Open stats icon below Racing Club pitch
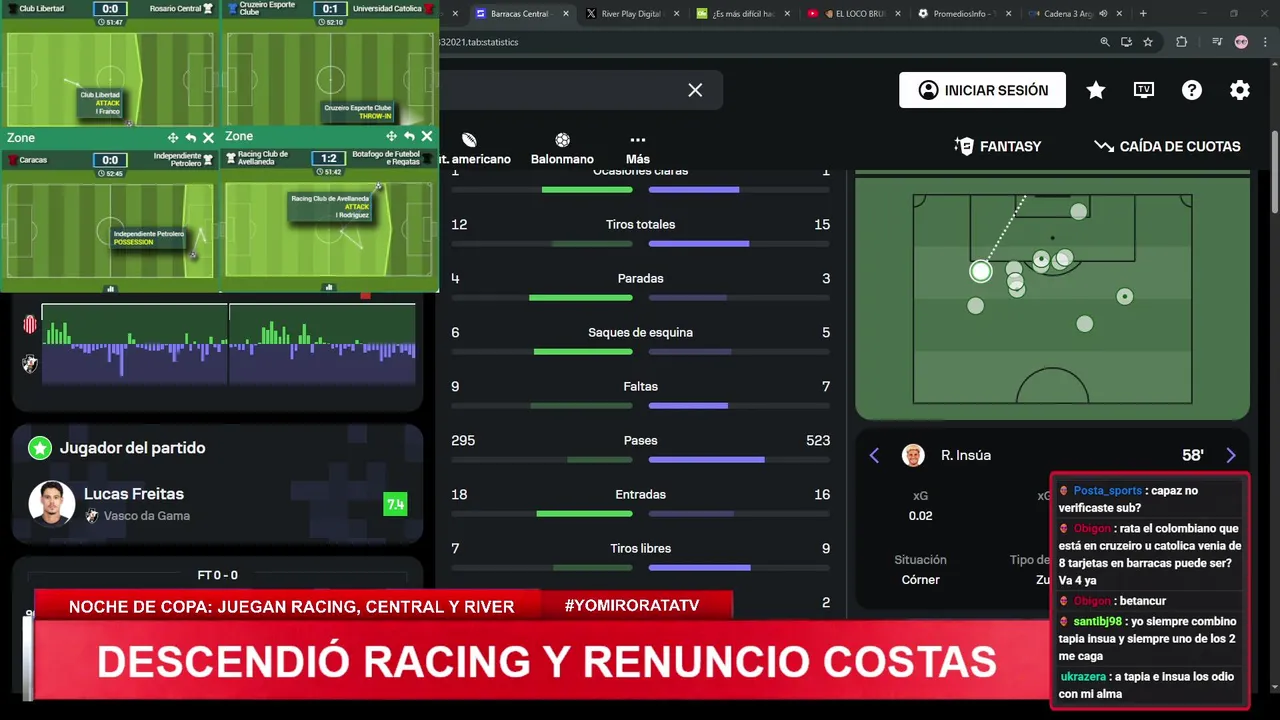This screenshot has width=1280, height=720. tap(329, 288)
